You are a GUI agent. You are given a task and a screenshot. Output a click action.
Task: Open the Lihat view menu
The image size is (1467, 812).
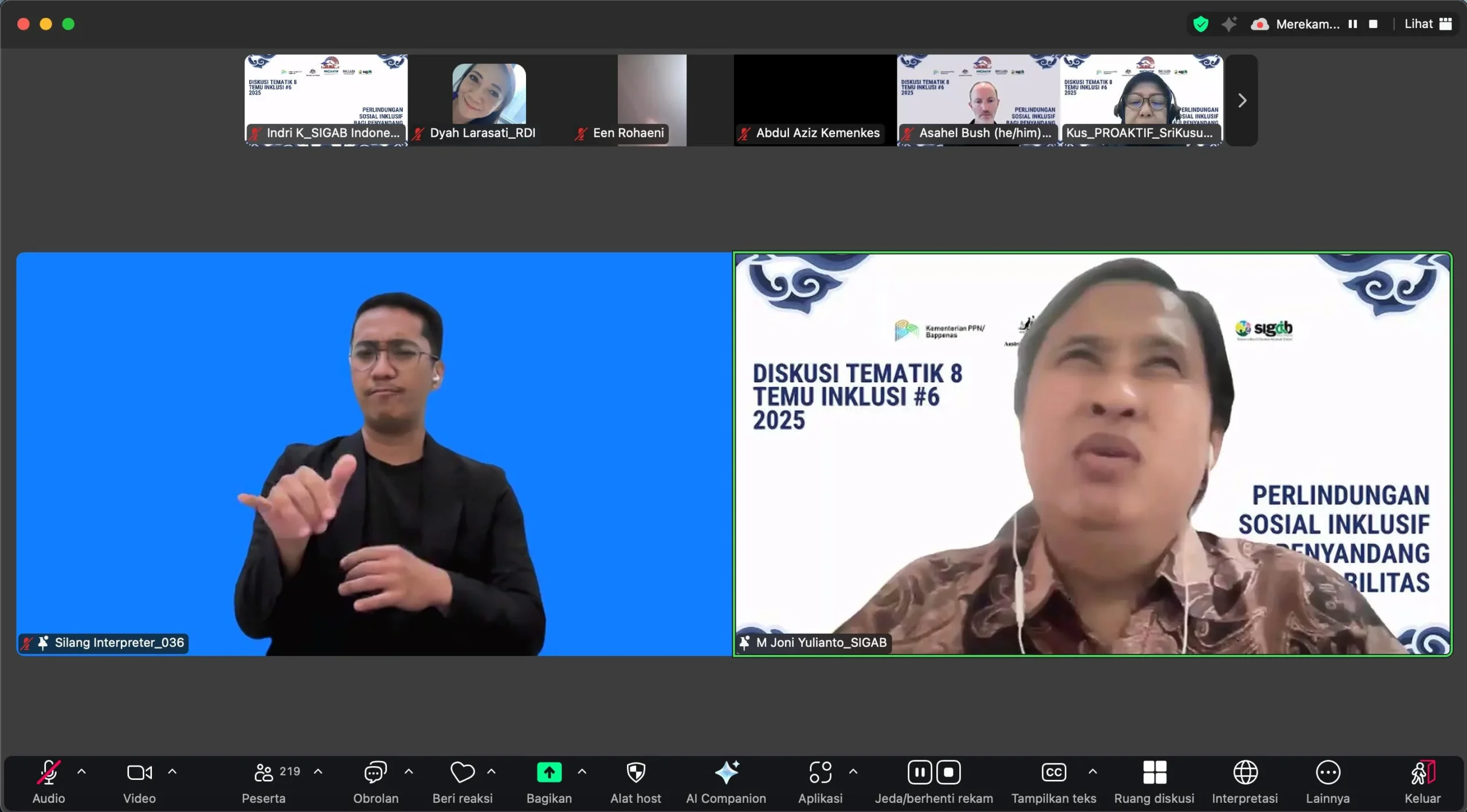1427,24
